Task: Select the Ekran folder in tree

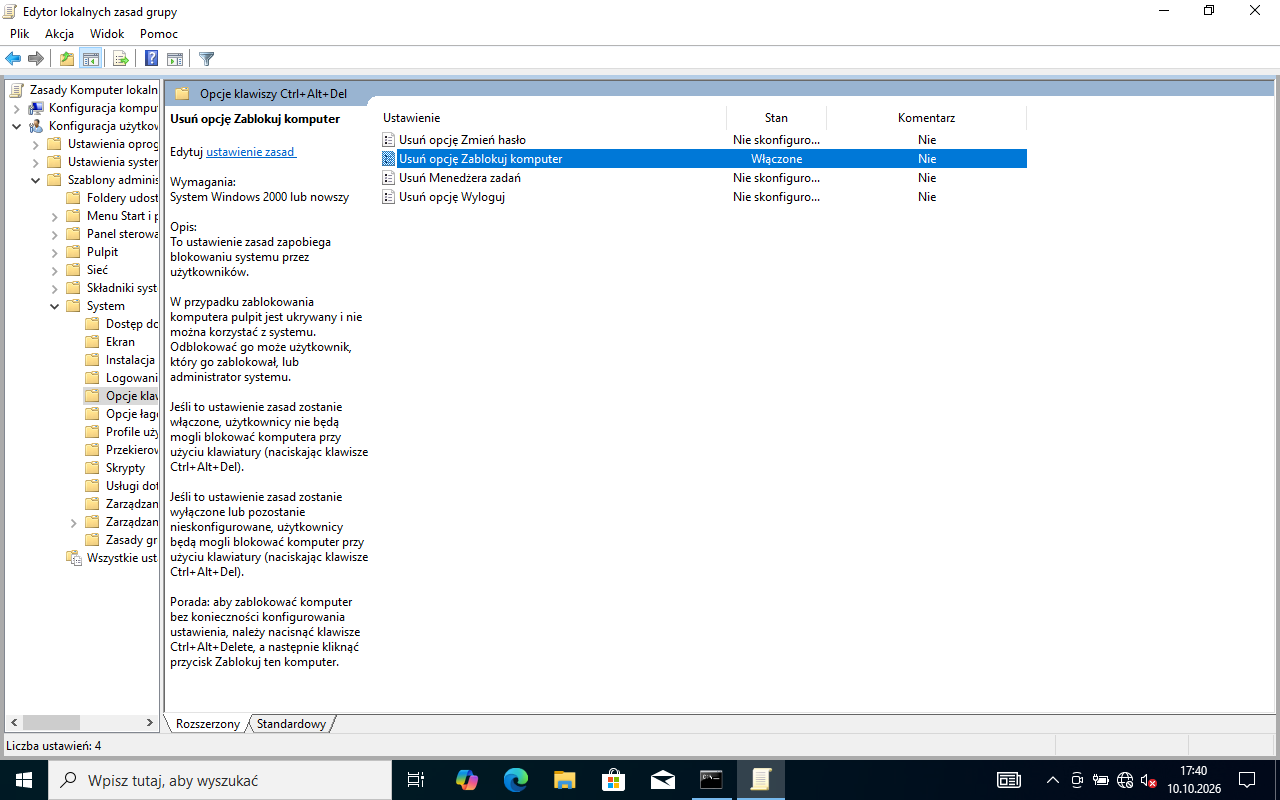Action: coord(120,342)
